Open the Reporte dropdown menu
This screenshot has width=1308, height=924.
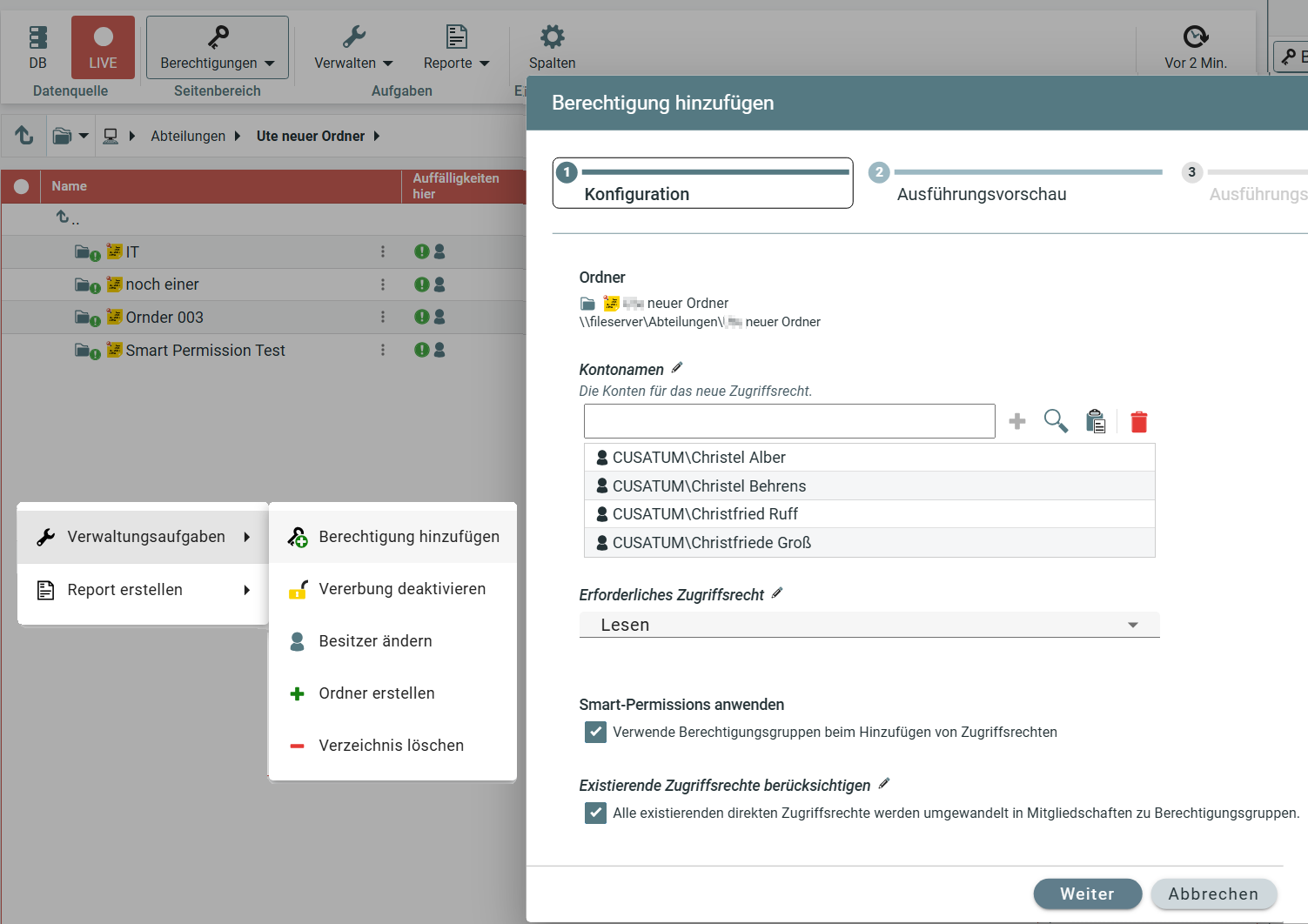pyautogui.click(x=456, y=48)
